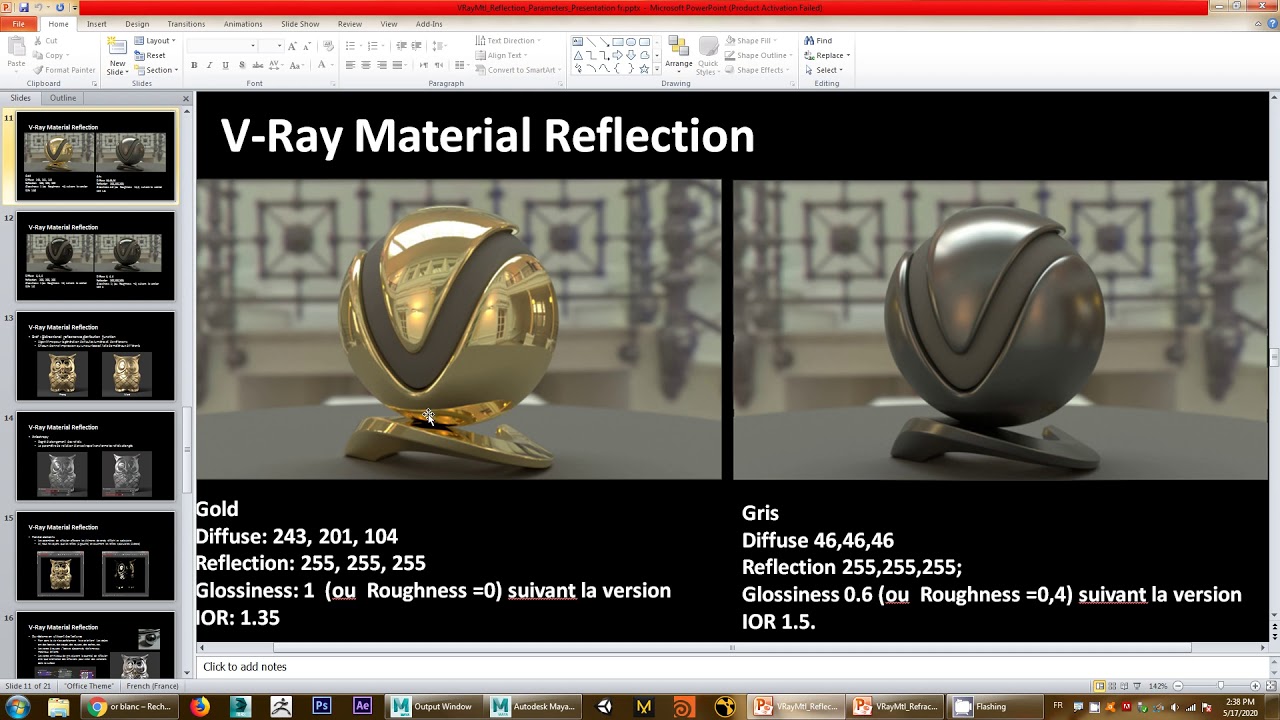Switch to the Animations tab
This screenshot has height=720, width=1280.
click(x=243, y=24)
